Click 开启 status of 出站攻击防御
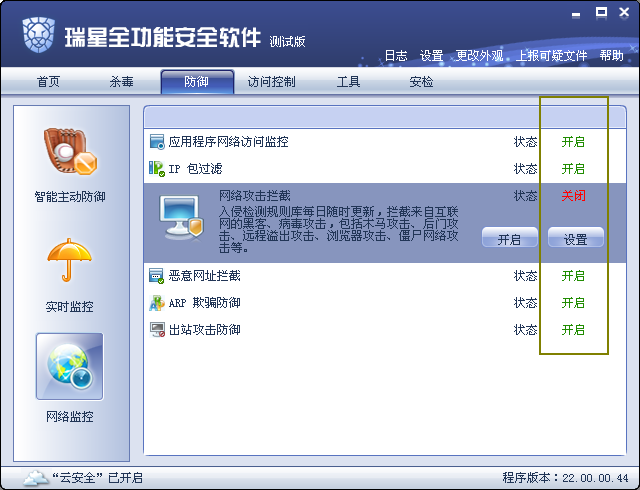640x490 pixels. pos(573,330)
